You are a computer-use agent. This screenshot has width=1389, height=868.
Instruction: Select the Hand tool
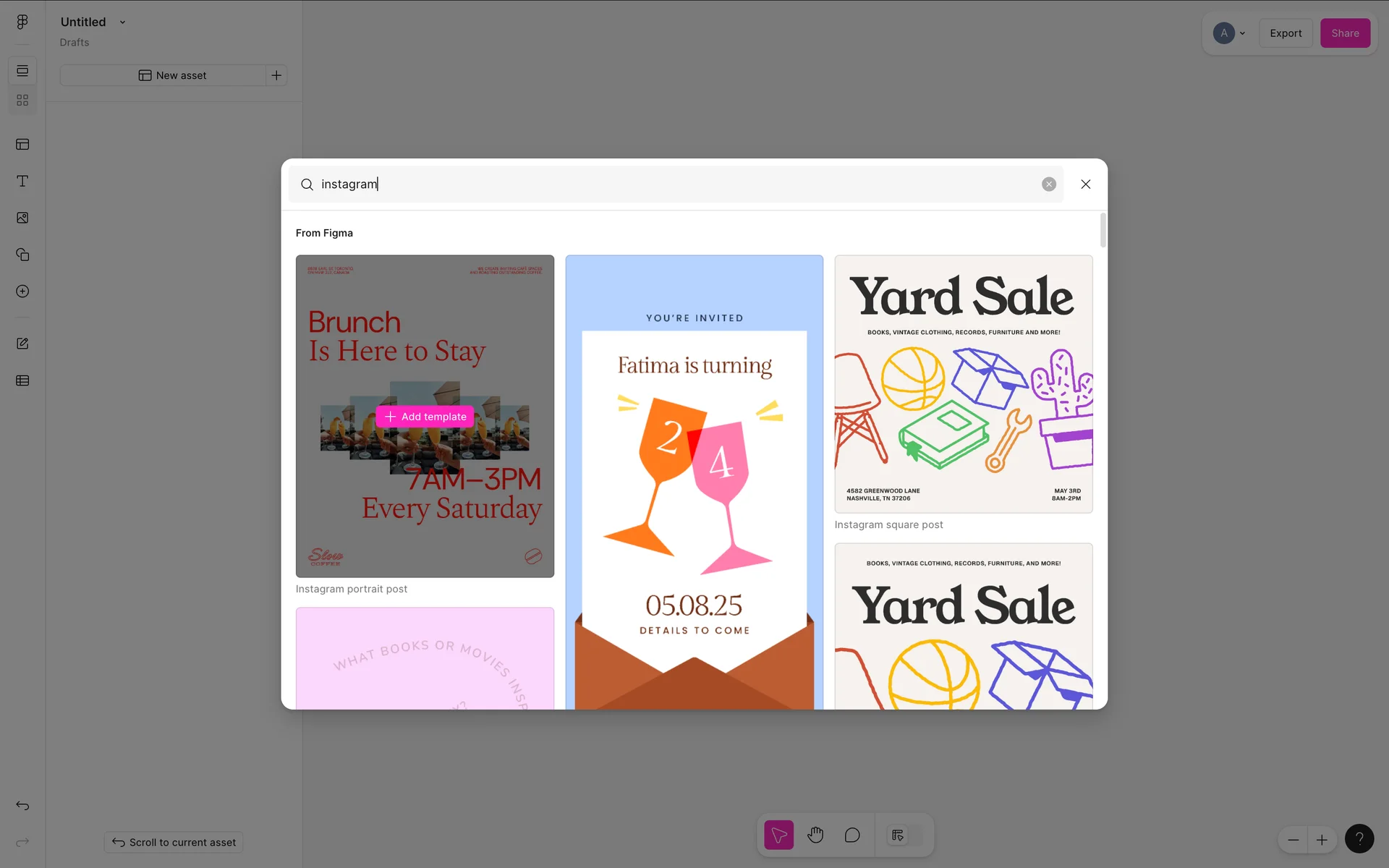tap(815, 835)
